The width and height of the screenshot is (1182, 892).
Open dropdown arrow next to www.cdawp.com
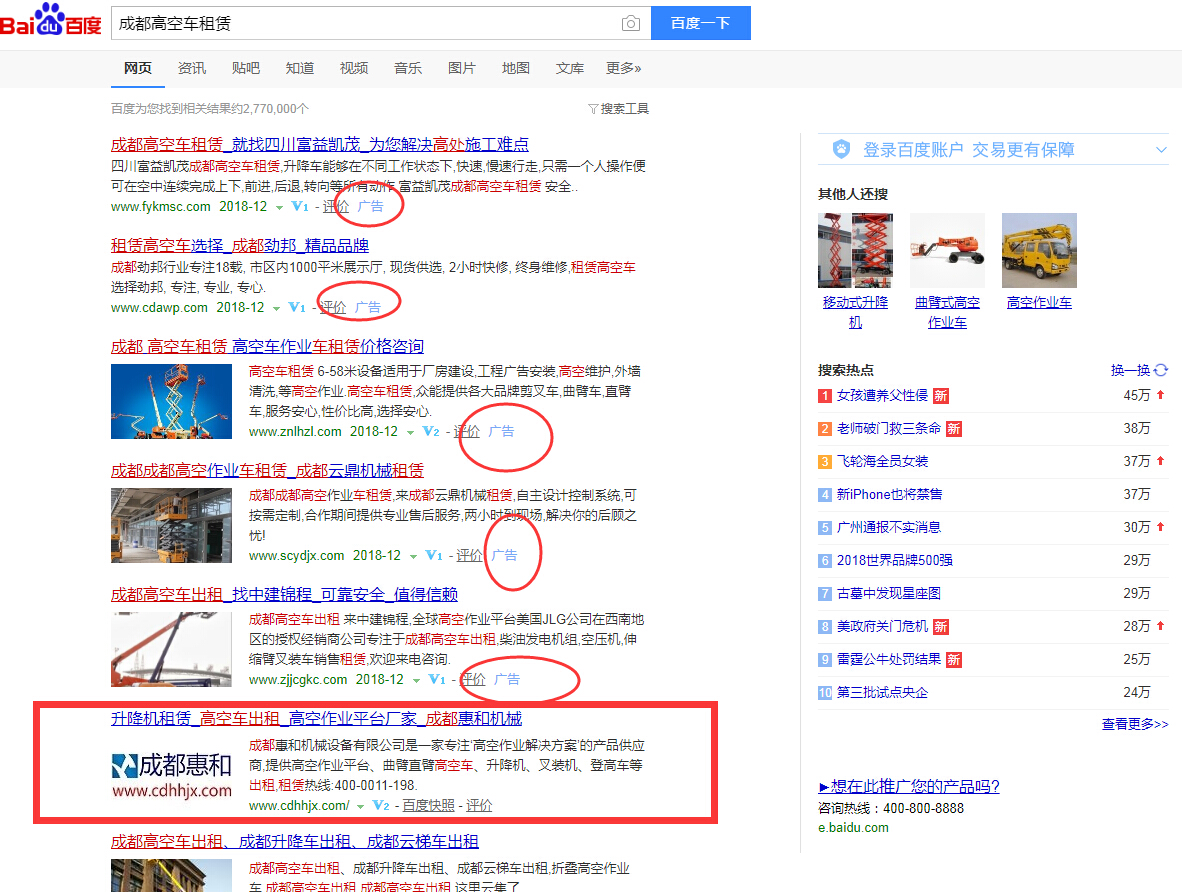[x=276, y=308]
